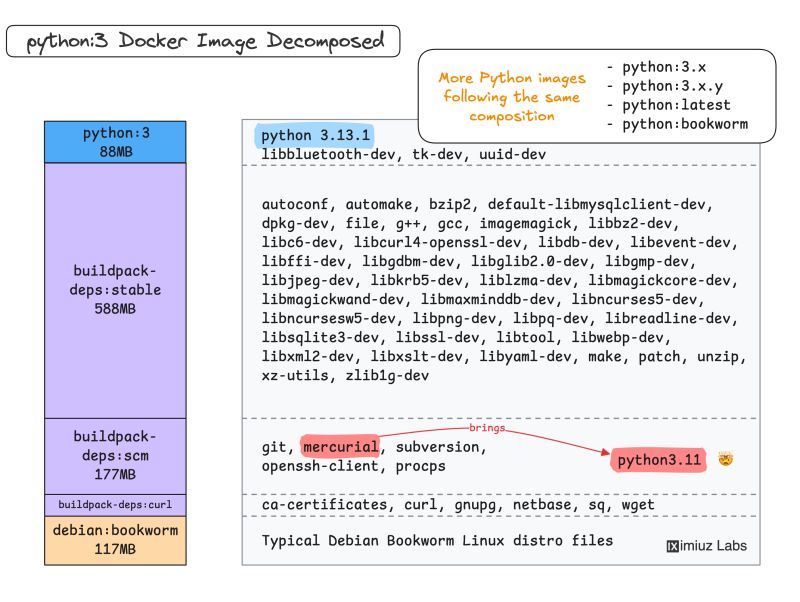This screenshot has width=800, height=602.
Task: Click the 'imagemagick' package name
Action: click(x=525, y=223)
